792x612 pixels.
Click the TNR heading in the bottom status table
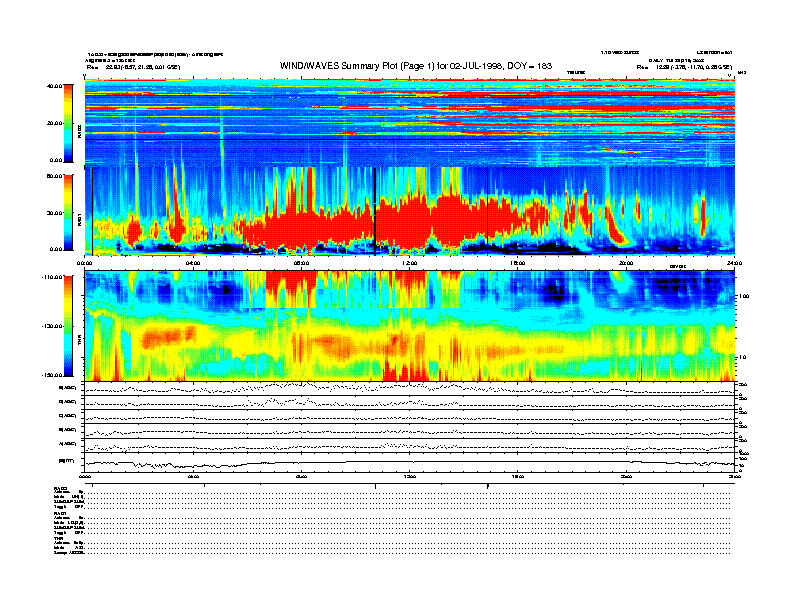pyautogui.click(x=58, y=538)
